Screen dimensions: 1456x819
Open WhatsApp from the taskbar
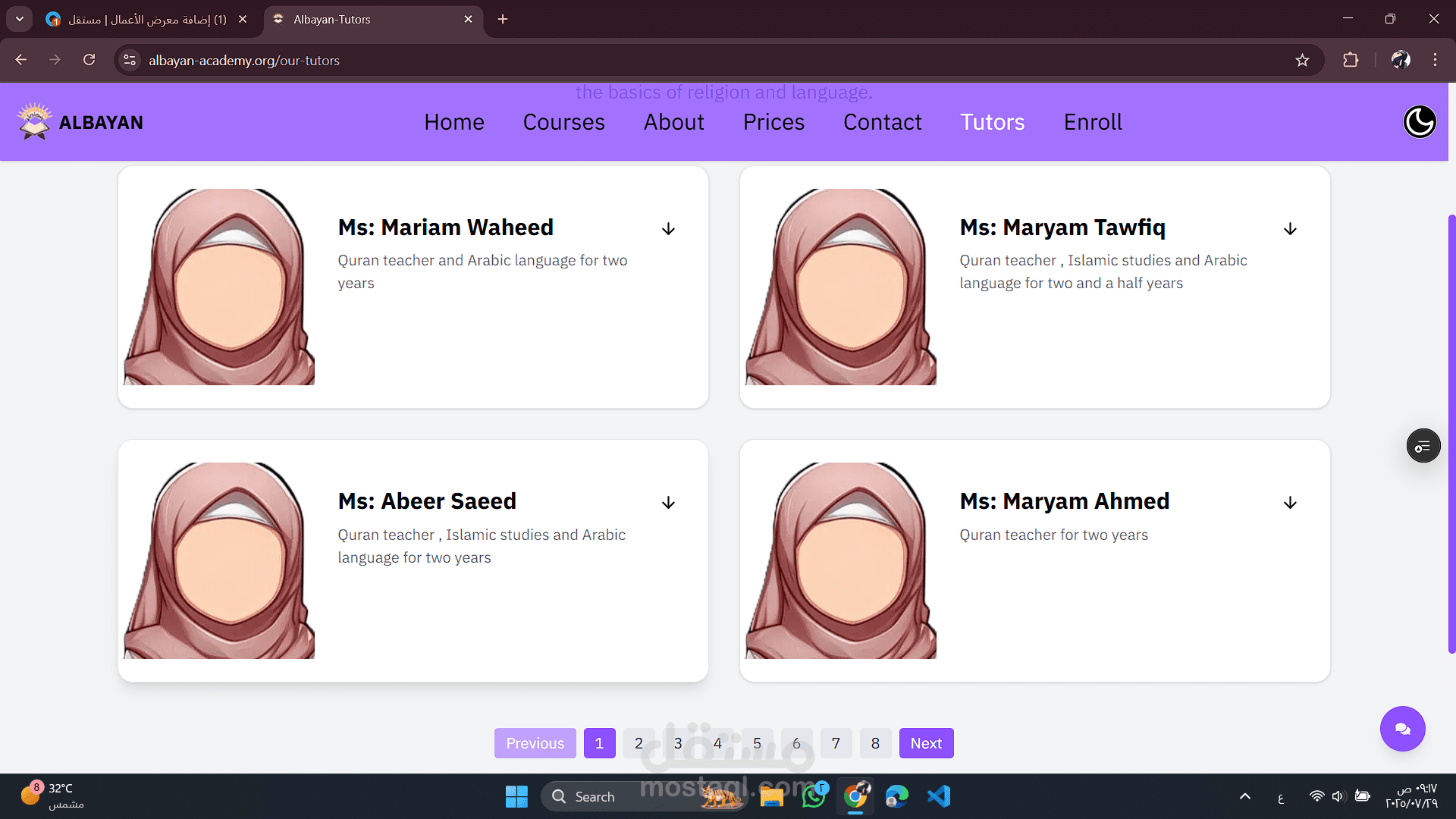pyautogui.click(x=814, y=796)
